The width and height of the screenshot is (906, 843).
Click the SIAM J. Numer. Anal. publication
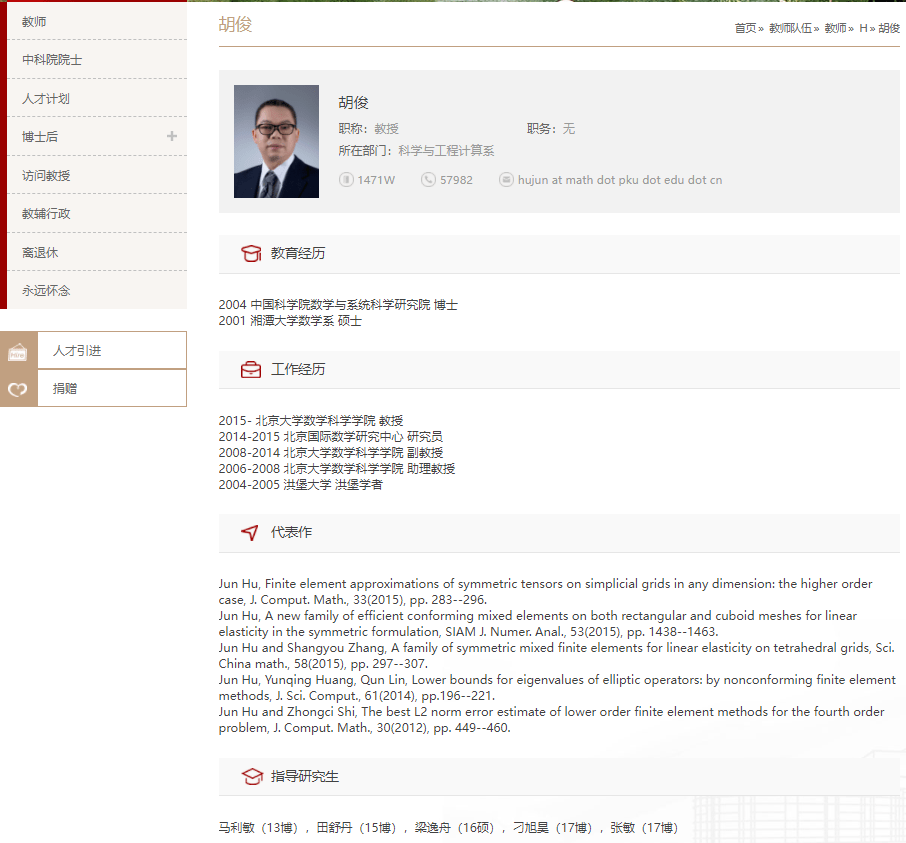coord(538,623)
